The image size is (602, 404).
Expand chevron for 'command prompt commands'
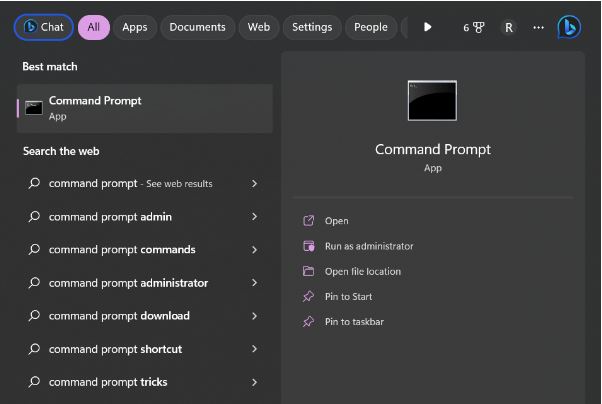pos(254,250)
